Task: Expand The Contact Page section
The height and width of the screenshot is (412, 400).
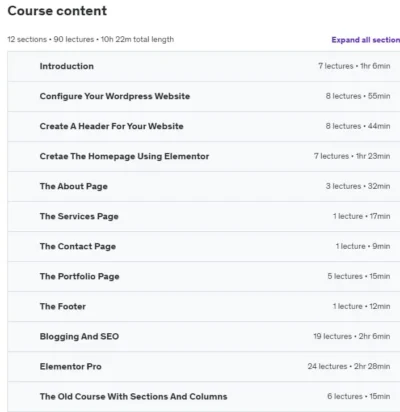Action: (204, 246)
